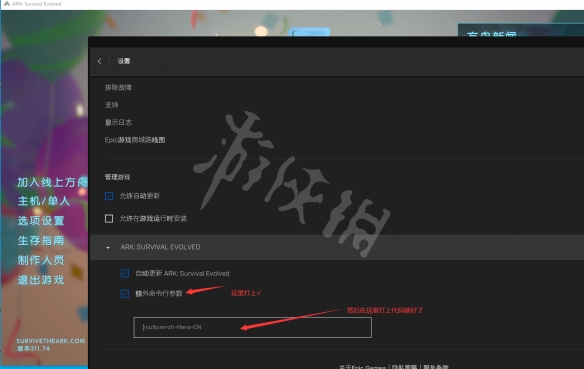The width and height of the screenshot is (584, 369).
Task: Click the ARK icon in the title bar
Action: [x=6, y=4]
